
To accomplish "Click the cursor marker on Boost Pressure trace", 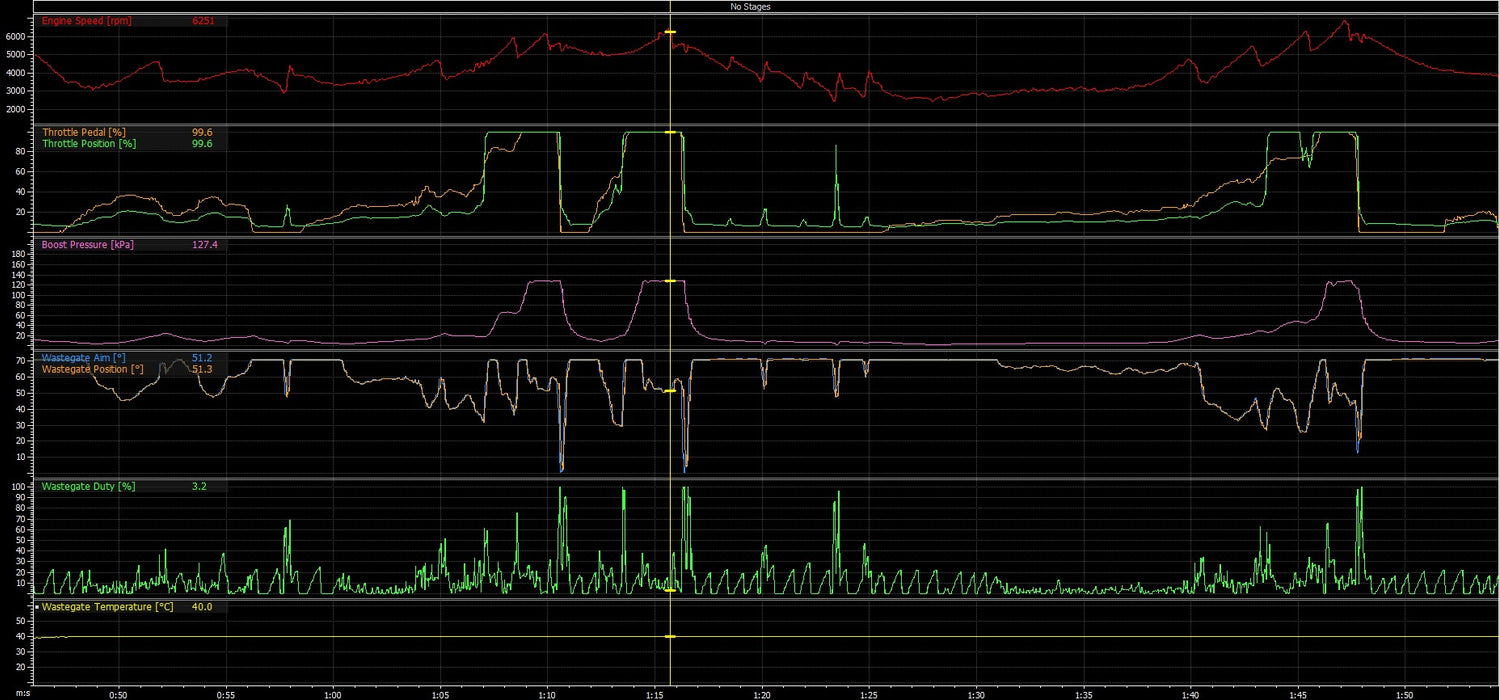I will click(669, 281).
